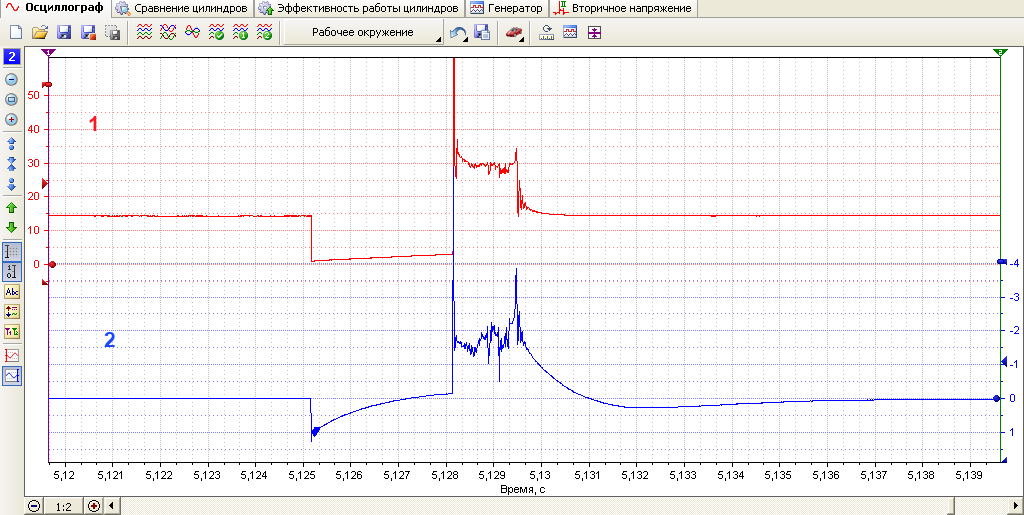1024x515 pixels.
Task: Click the save-copy disk icon after undo
Action: coord(482,32)
